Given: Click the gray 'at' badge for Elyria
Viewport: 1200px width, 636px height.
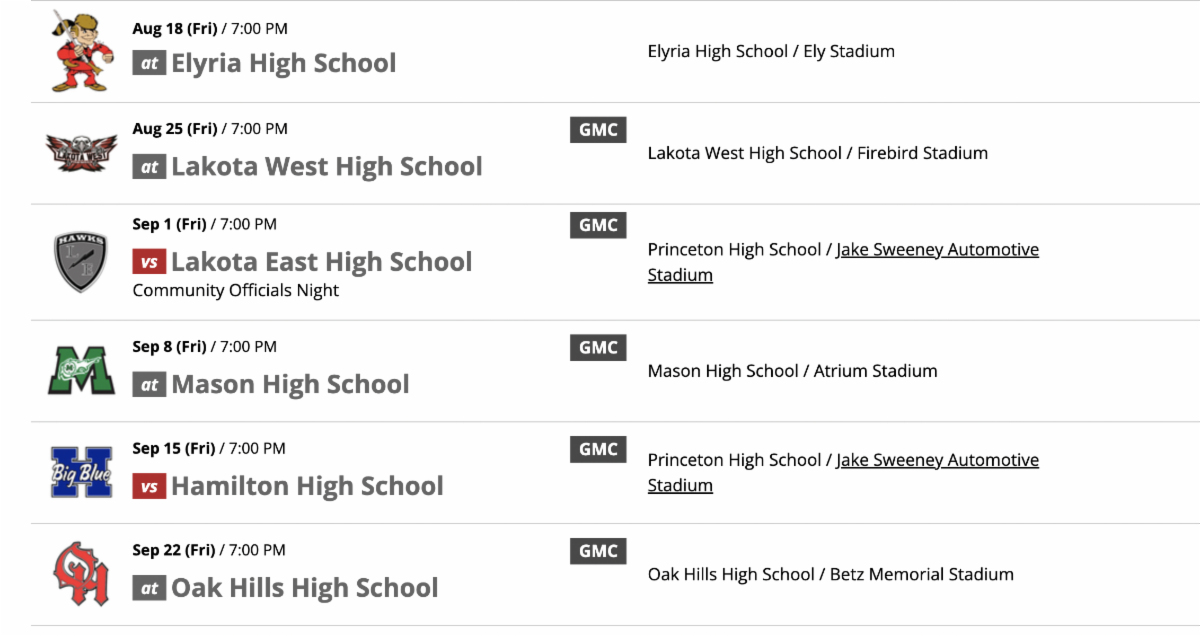Looking at the screenshot, I should (149, 63).
